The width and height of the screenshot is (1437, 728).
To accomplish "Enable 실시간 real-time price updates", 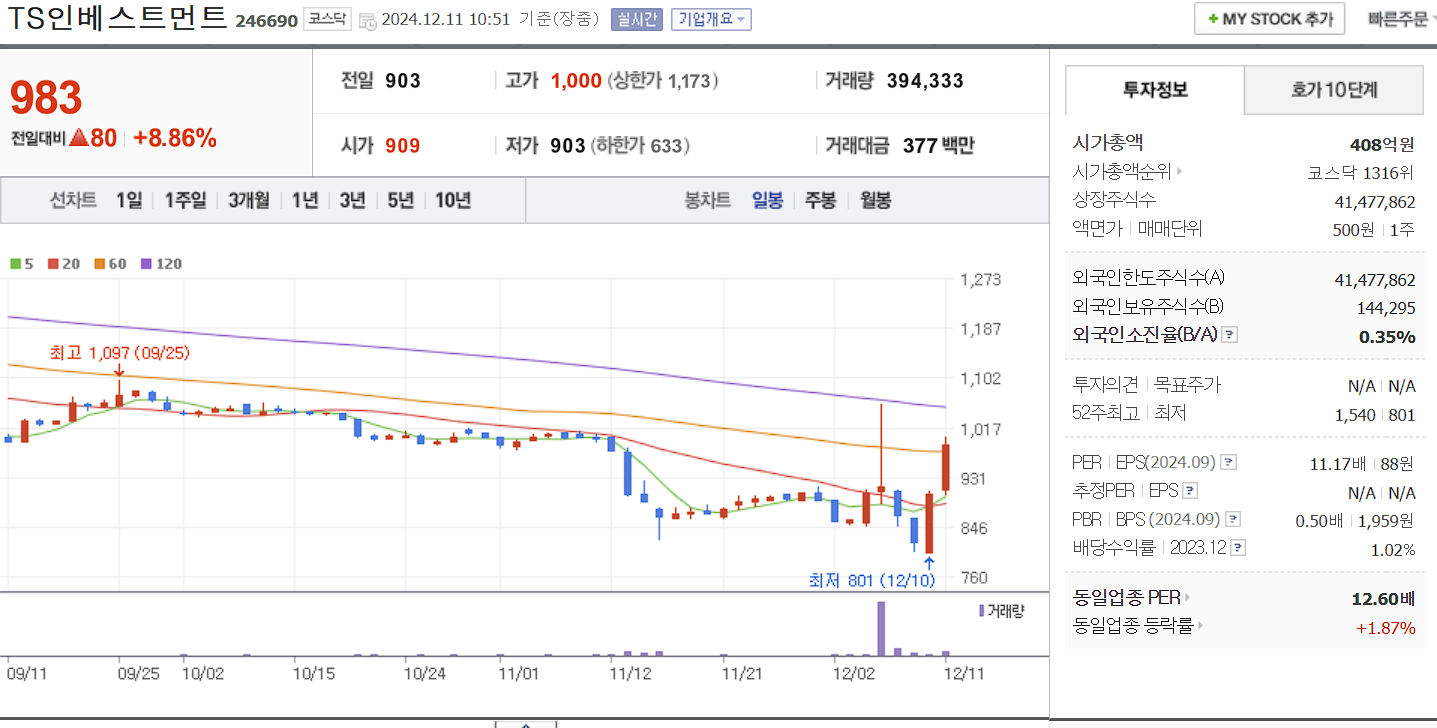I will [x=637, y=17].
